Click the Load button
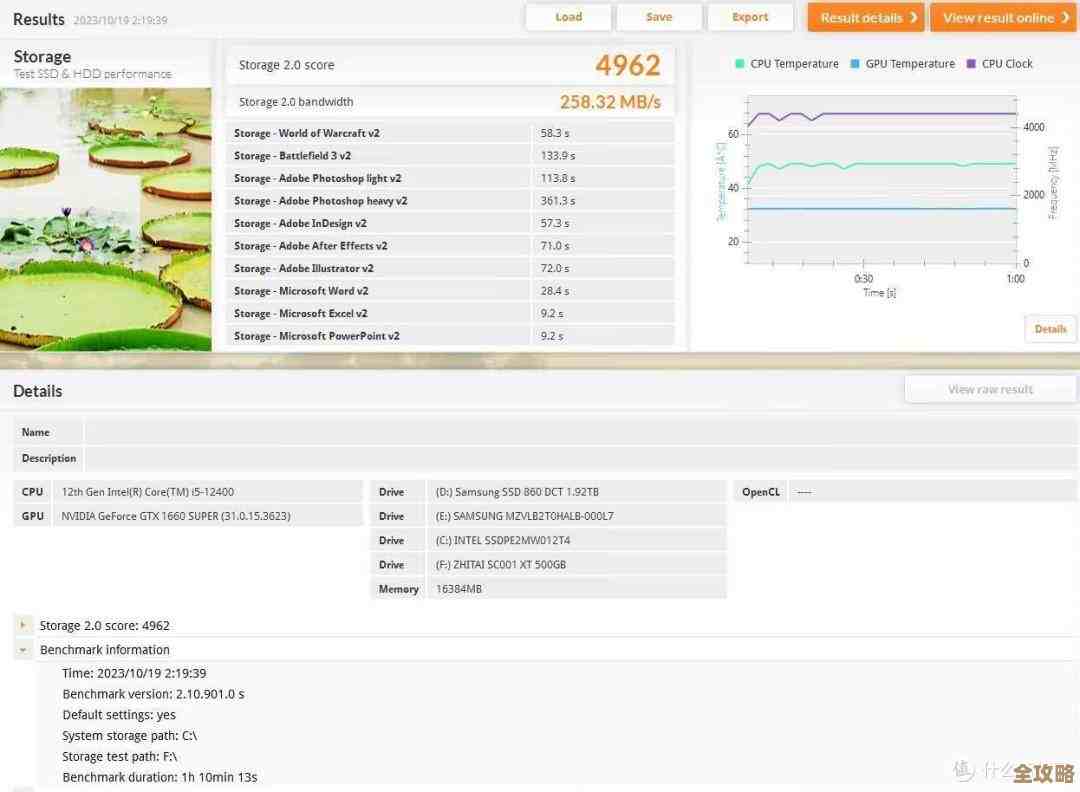 [568, 17]
